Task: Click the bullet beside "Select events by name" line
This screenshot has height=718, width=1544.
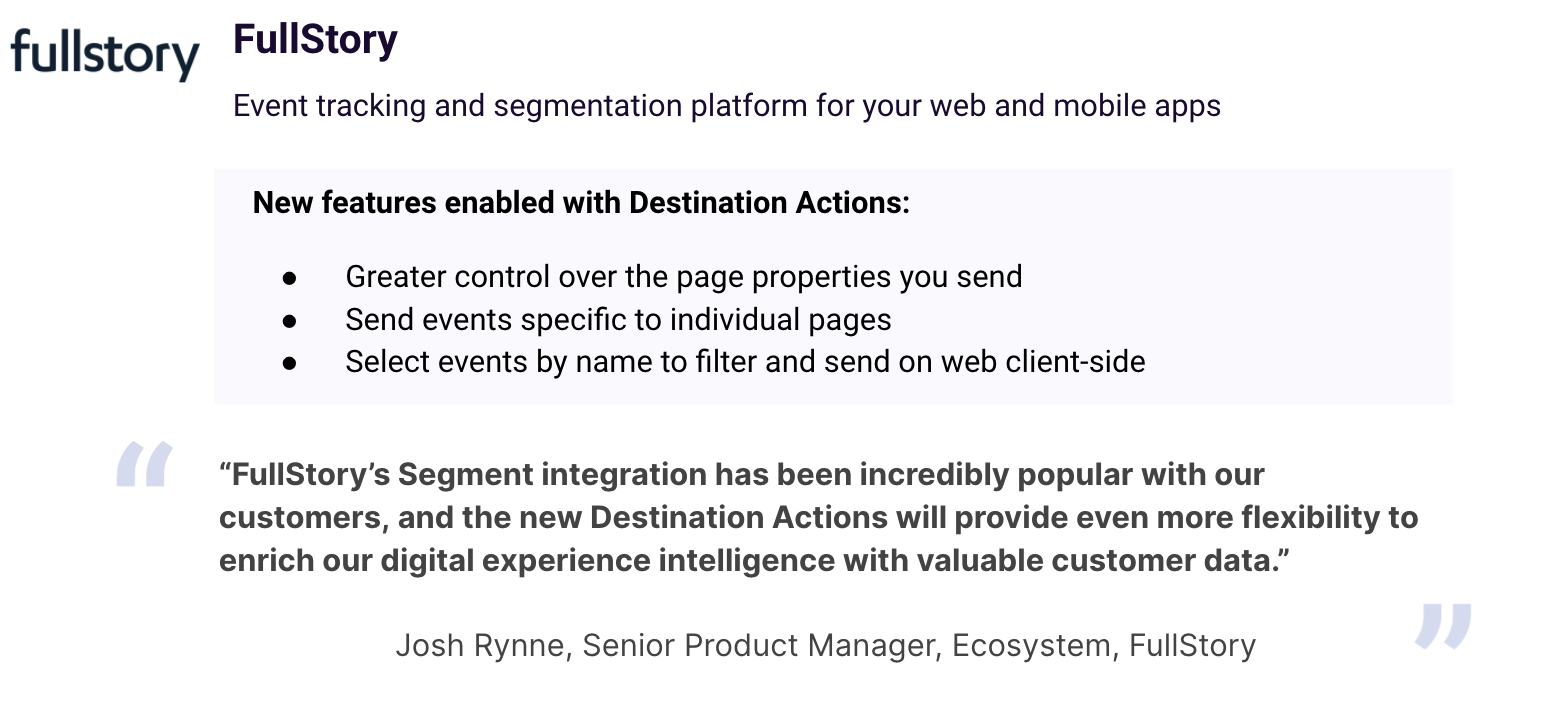Action: pos(290,362)
